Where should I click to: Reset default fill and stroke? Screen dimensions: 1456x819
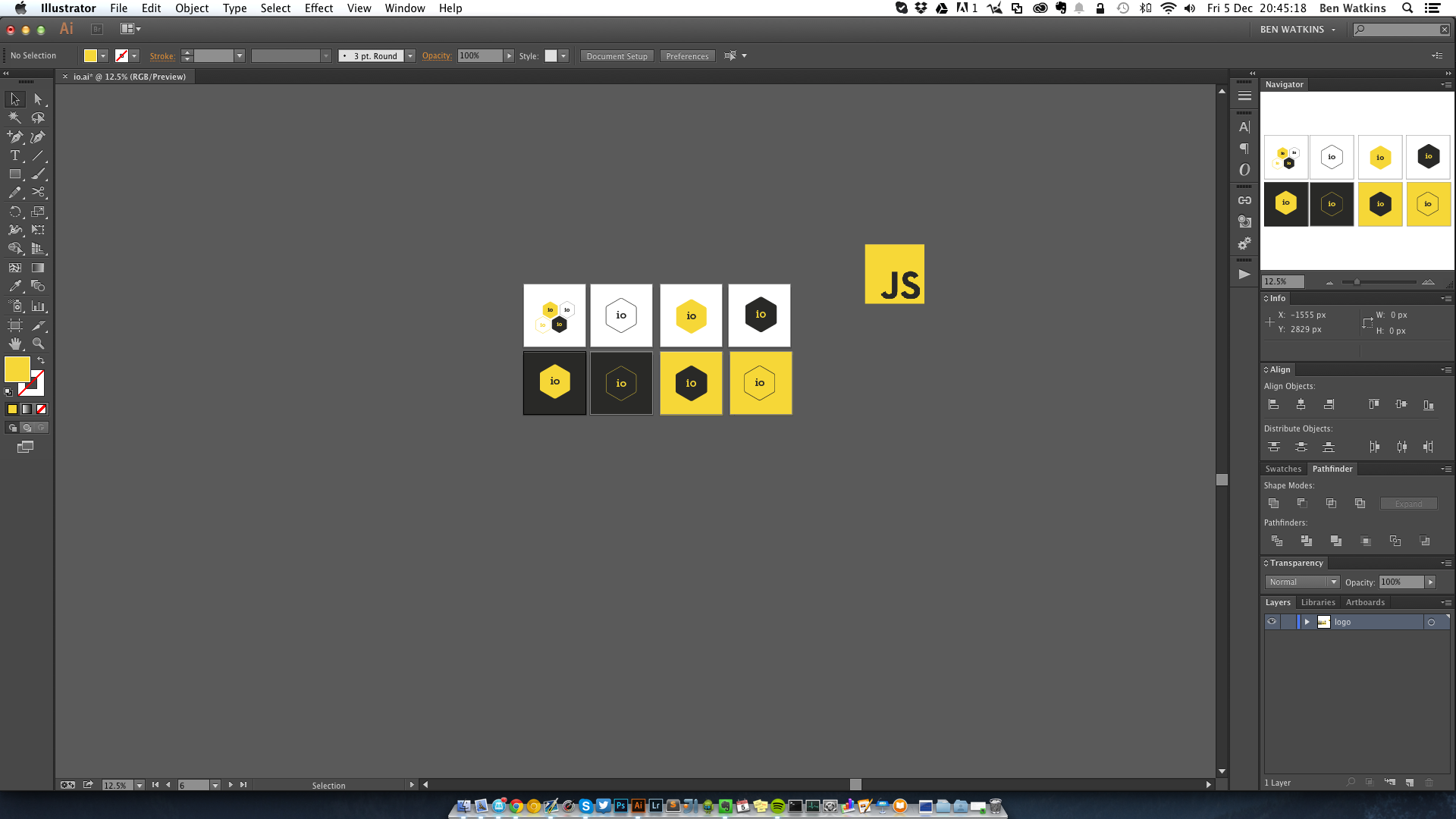pyautogui.click(x=8, y=392)
